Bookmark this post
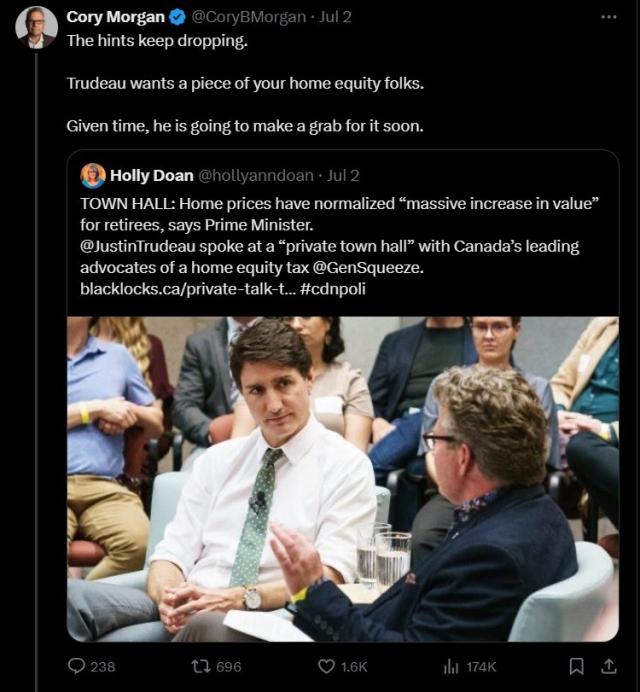640x692 pixels. tap(576, 666)
